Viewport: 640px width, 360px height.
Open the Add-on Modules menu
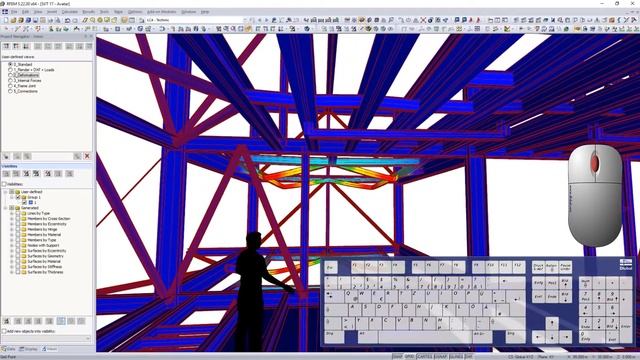[x=161, y=12]
